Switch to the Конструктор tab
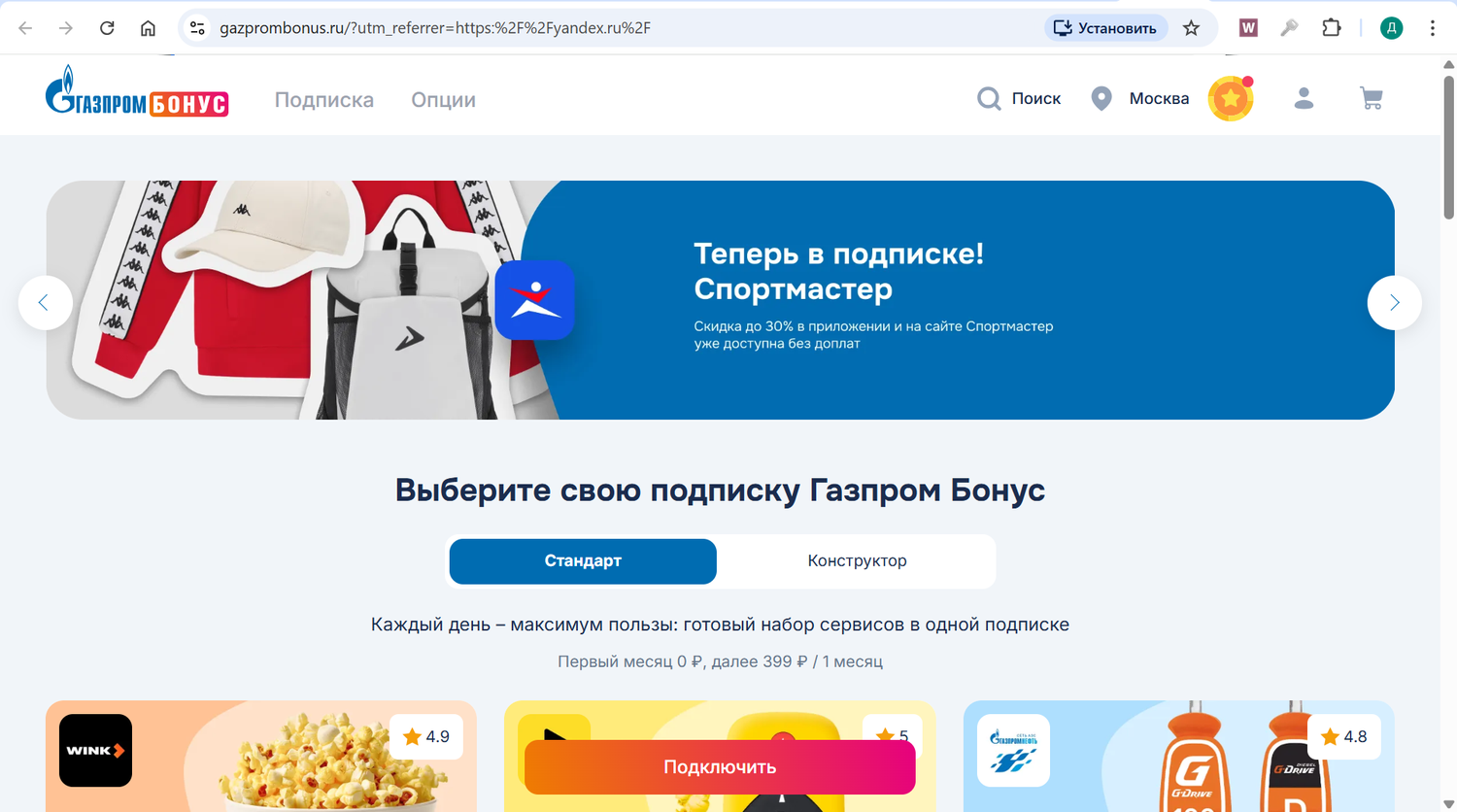Screen dimensions: 1457x812 pyautogui.click(x=857, y=561)
